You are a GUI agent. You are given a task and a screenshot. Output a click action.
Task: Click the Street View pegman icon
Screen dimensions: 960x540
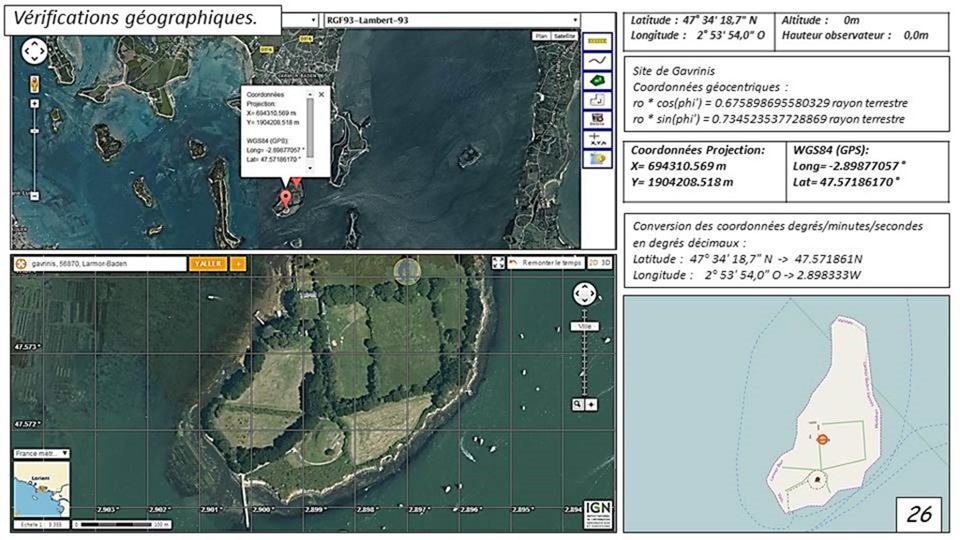point(33,82)
